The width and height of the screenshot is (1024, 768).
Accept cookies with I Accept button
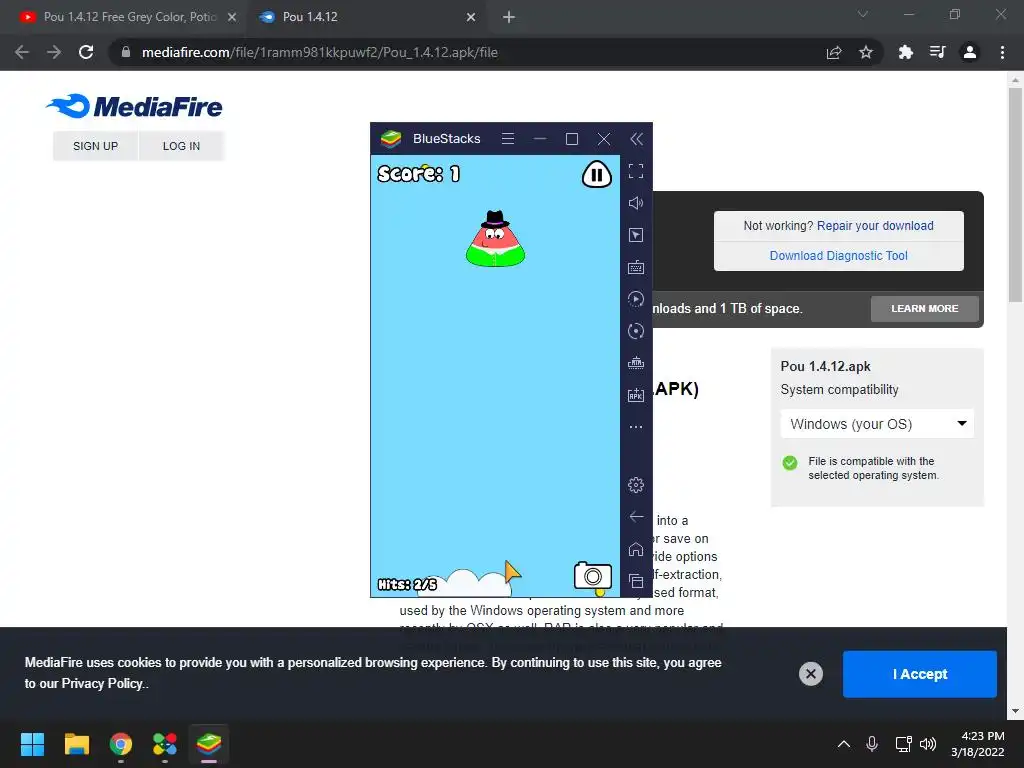pyautogui.click(x=920, y=674)
